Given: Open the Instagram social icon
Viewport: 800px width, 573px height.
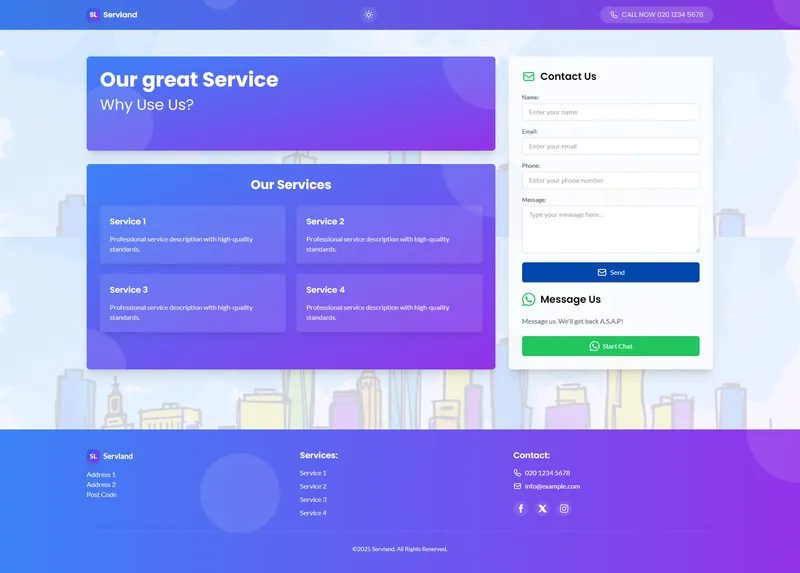Looking at the screenshot, I should point(564,508).
